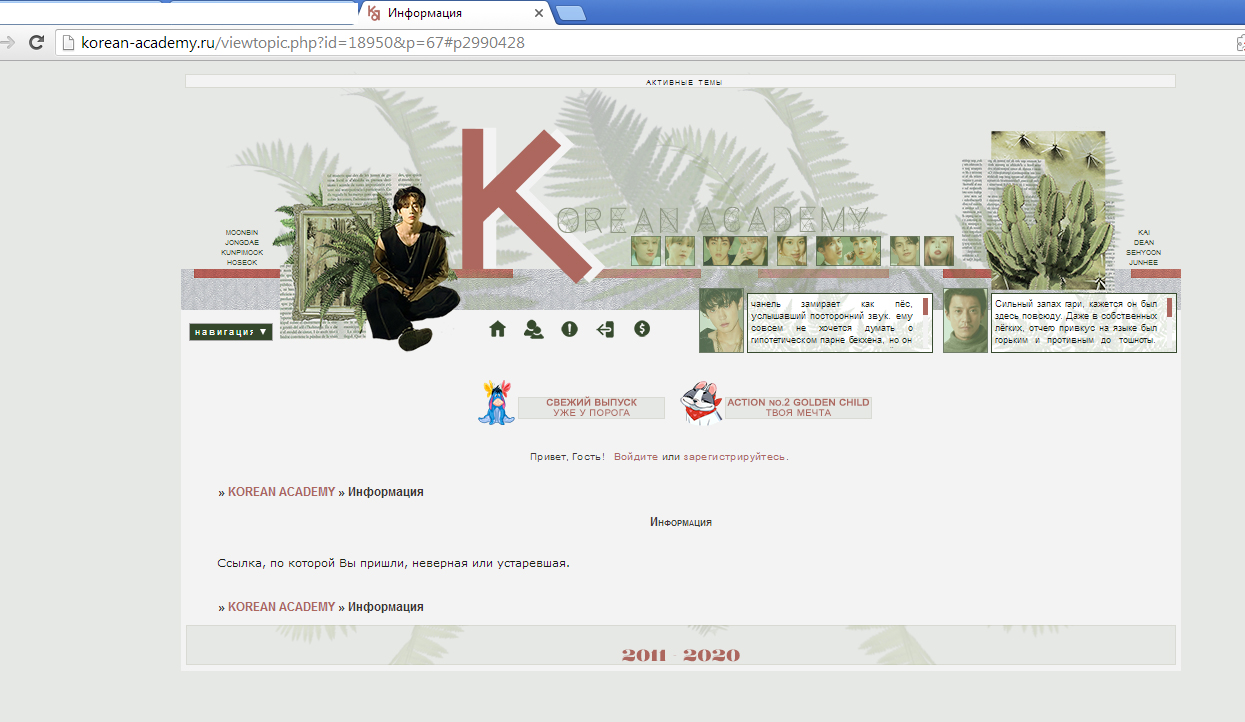Open the new empty browser tab button
Image resolution: width=1245 pixels, height=722 pixels.
click(x=570, y=13)
